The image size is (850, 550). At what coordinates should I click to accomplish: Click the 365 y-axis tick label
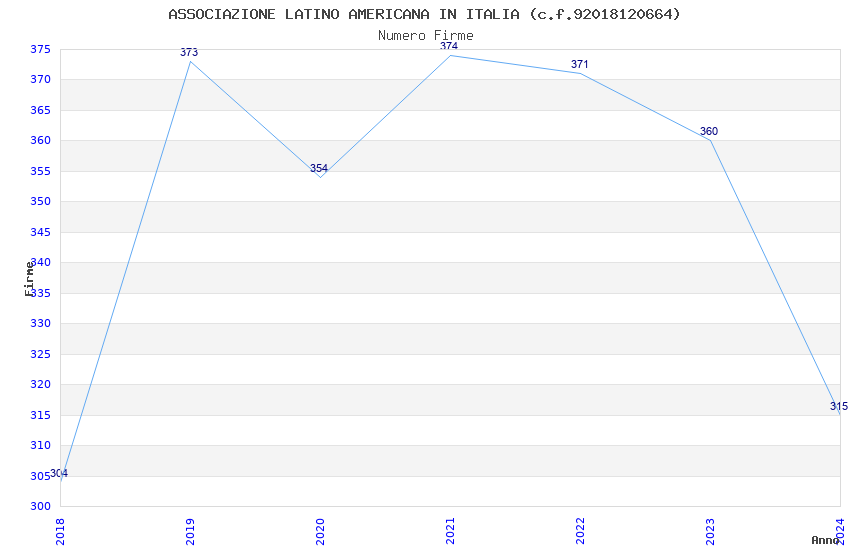click(x=40, y=111)
